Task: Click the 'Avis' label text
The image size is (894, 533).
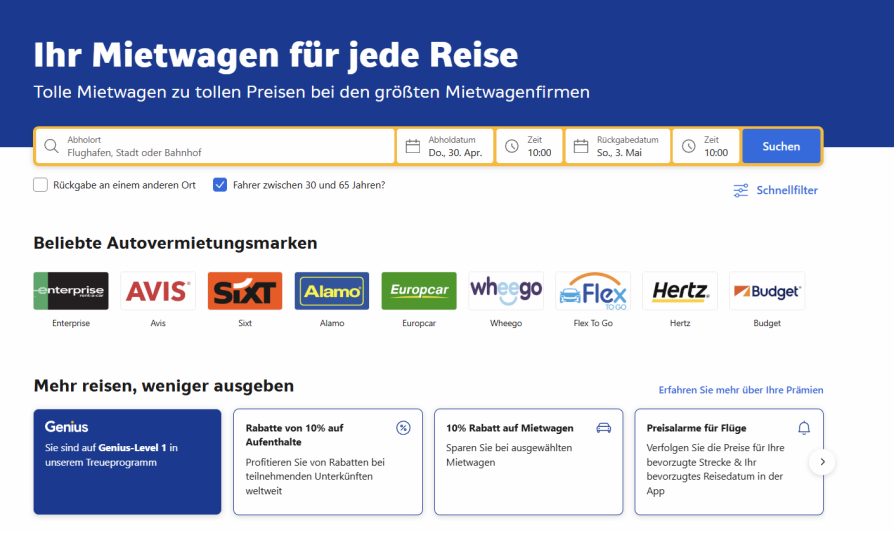Action: pyautogui.click(x=158, y=323)
